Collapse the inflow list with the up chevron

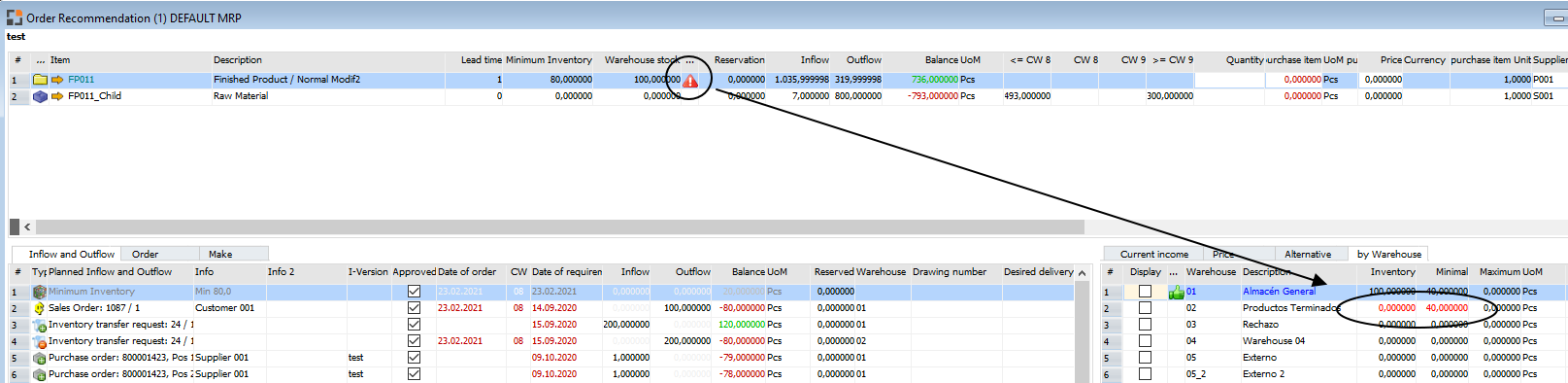click(1083, 273)
